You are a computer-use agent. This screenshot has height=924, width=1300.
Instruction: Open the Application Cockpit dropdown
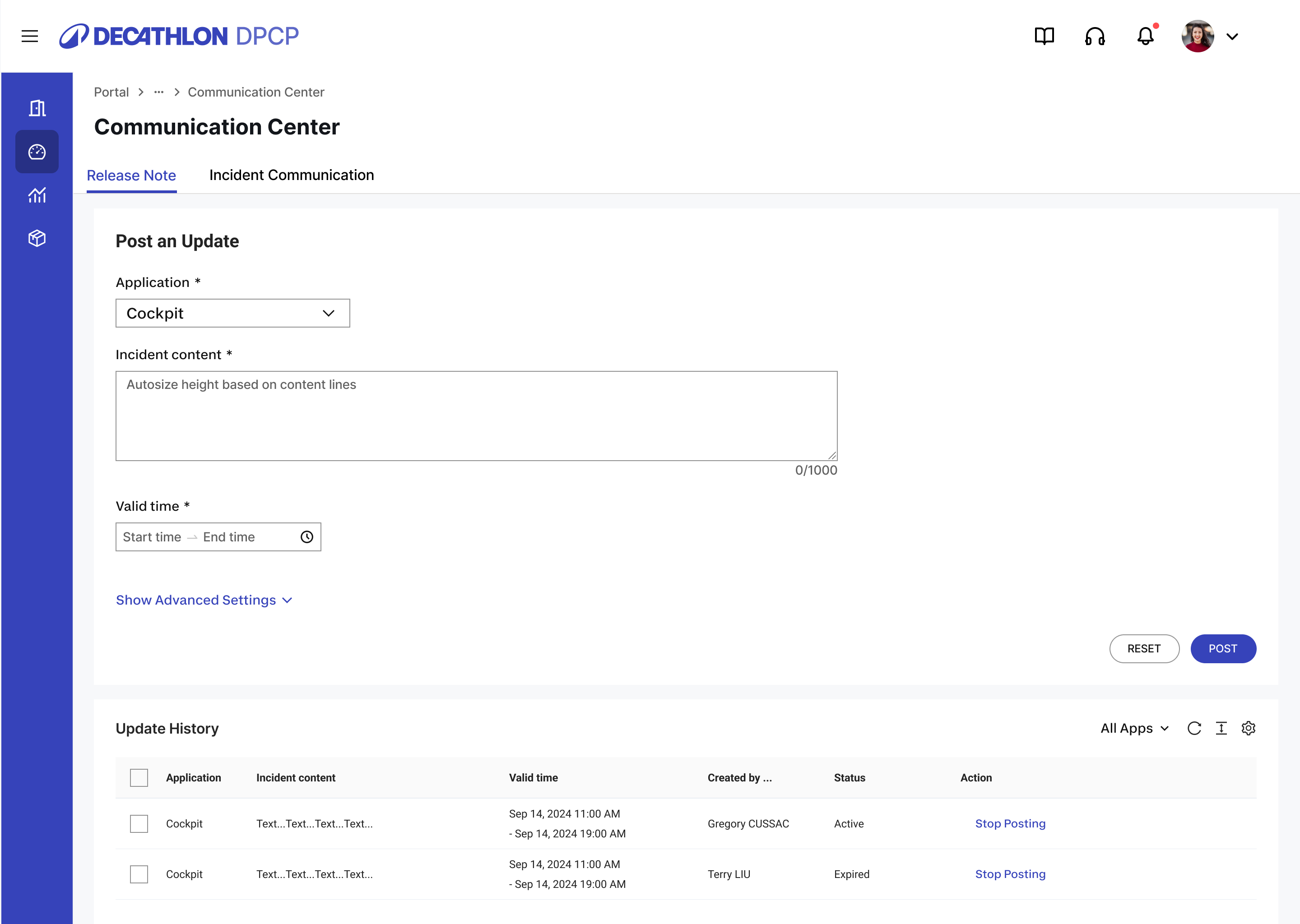click(233, 313)
